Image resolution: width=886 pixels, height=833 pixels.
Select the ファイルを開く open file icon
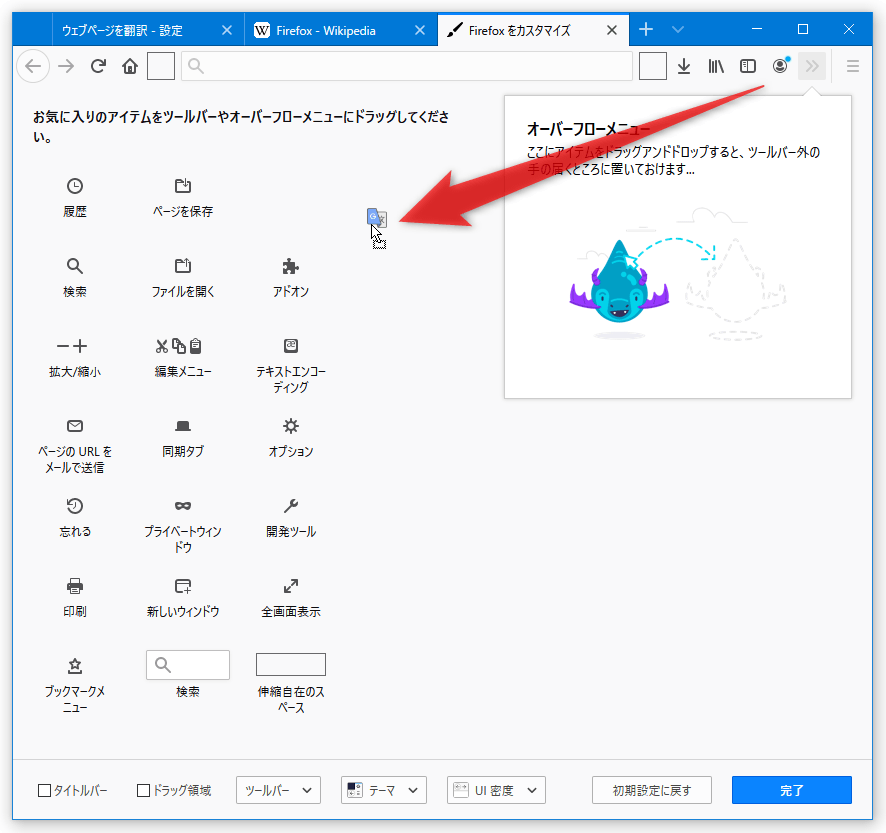tap(183, 266)
